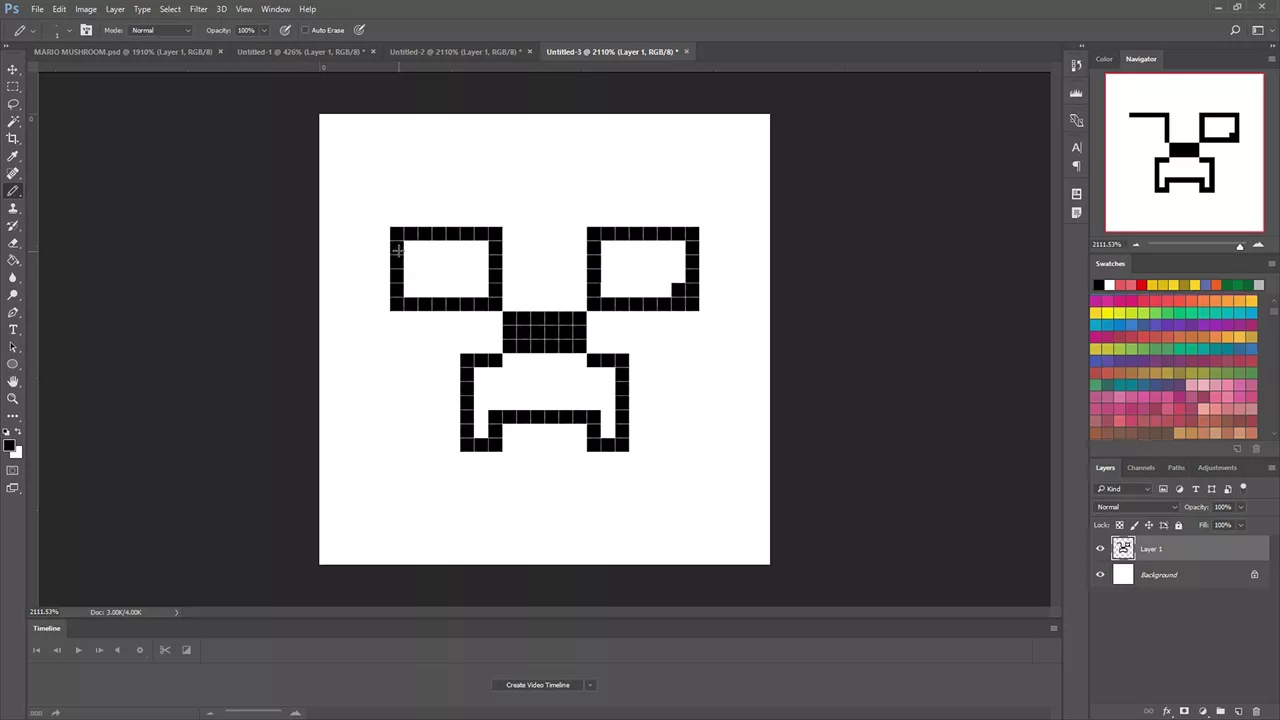
Task: Create new layer icon in Layers panel
Action: 1238,711
